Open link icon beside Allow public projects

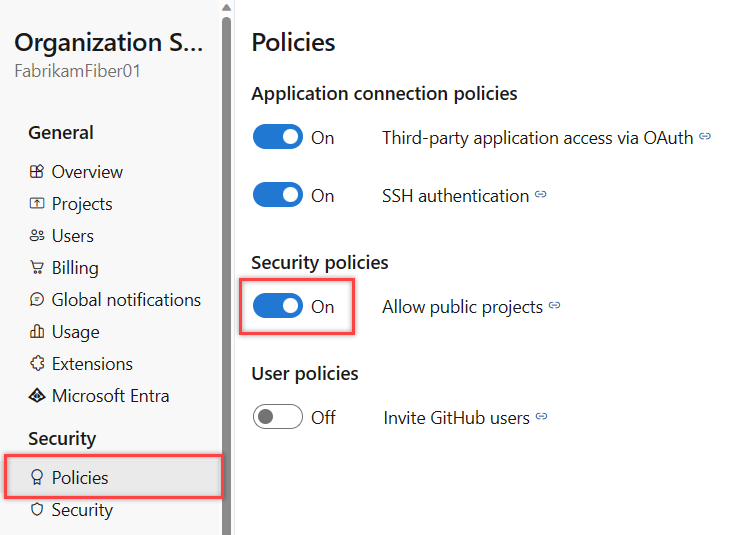click(555, 307)
